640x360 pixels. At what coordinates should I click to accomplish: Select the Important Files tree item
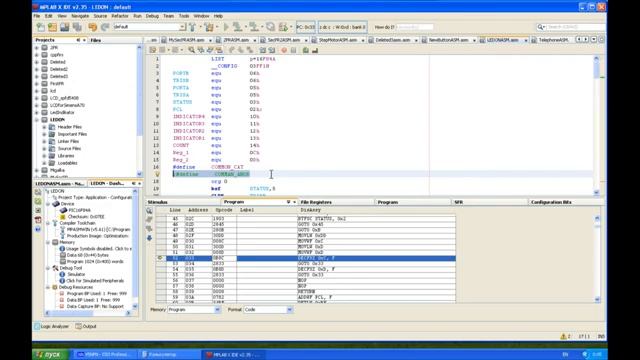tap(72, 134)
